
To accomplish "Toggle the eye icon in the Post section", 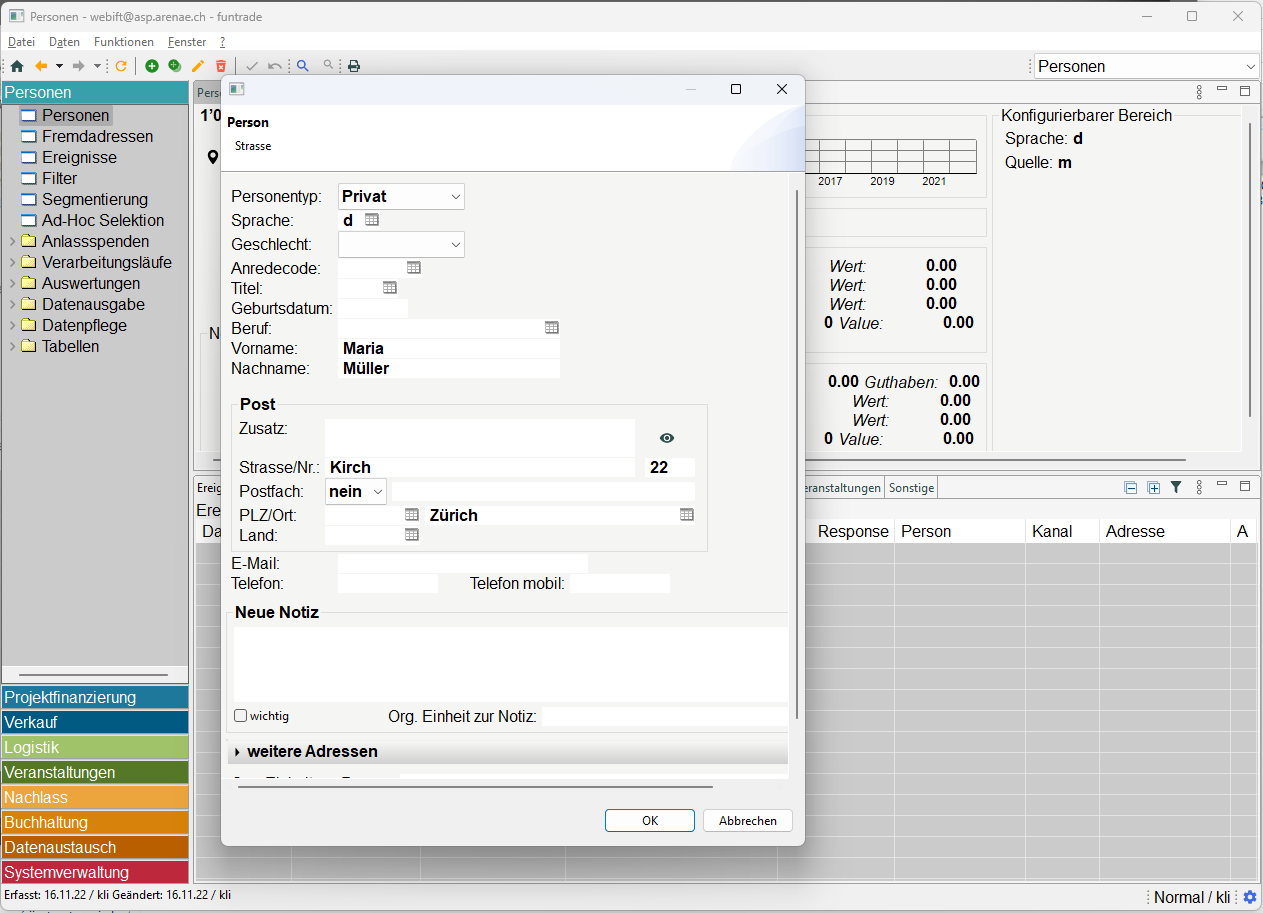I will (x=667, y=438).
